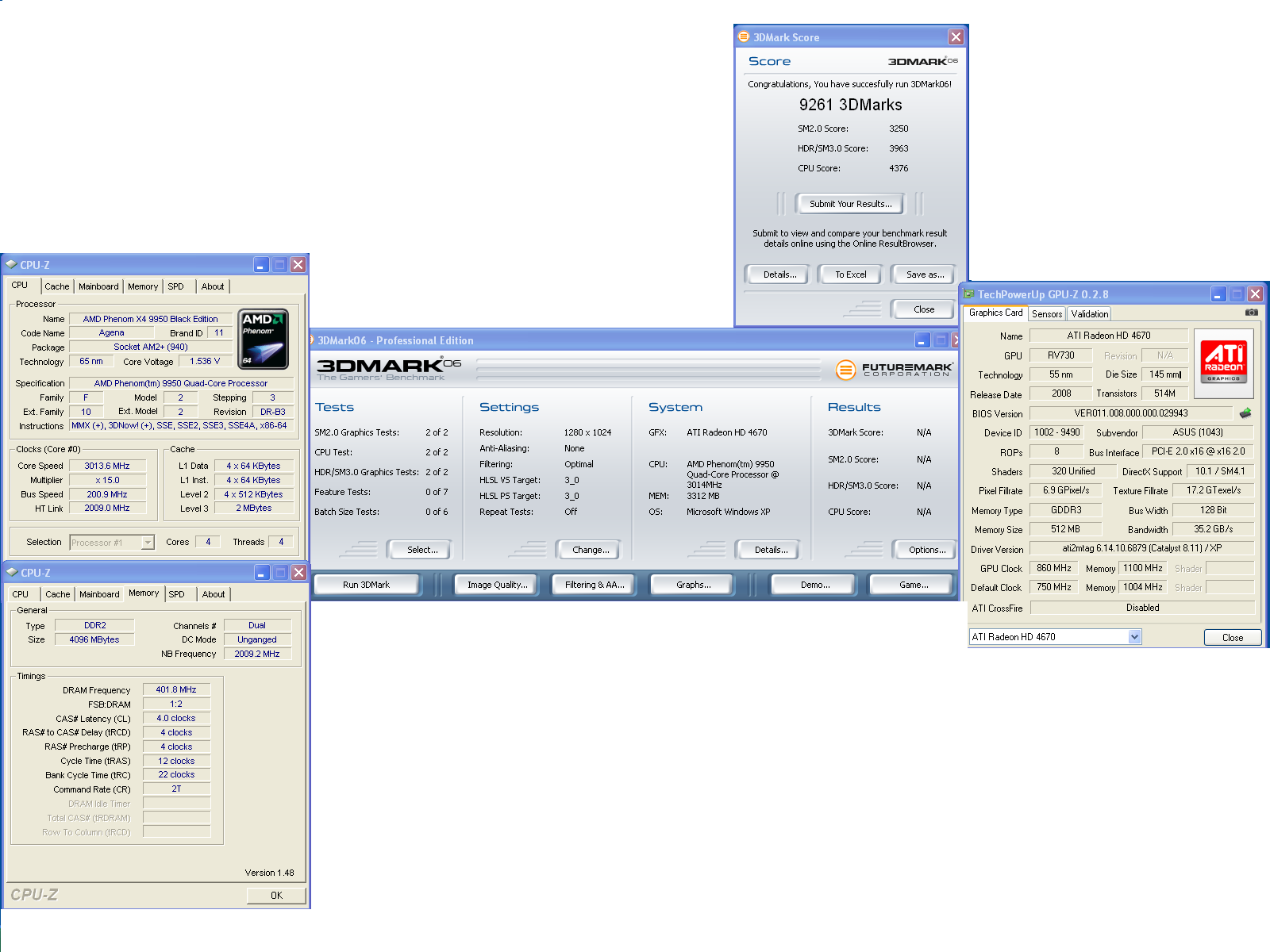Click the GPU-Z screenshot camera icon

point(1251,313)
